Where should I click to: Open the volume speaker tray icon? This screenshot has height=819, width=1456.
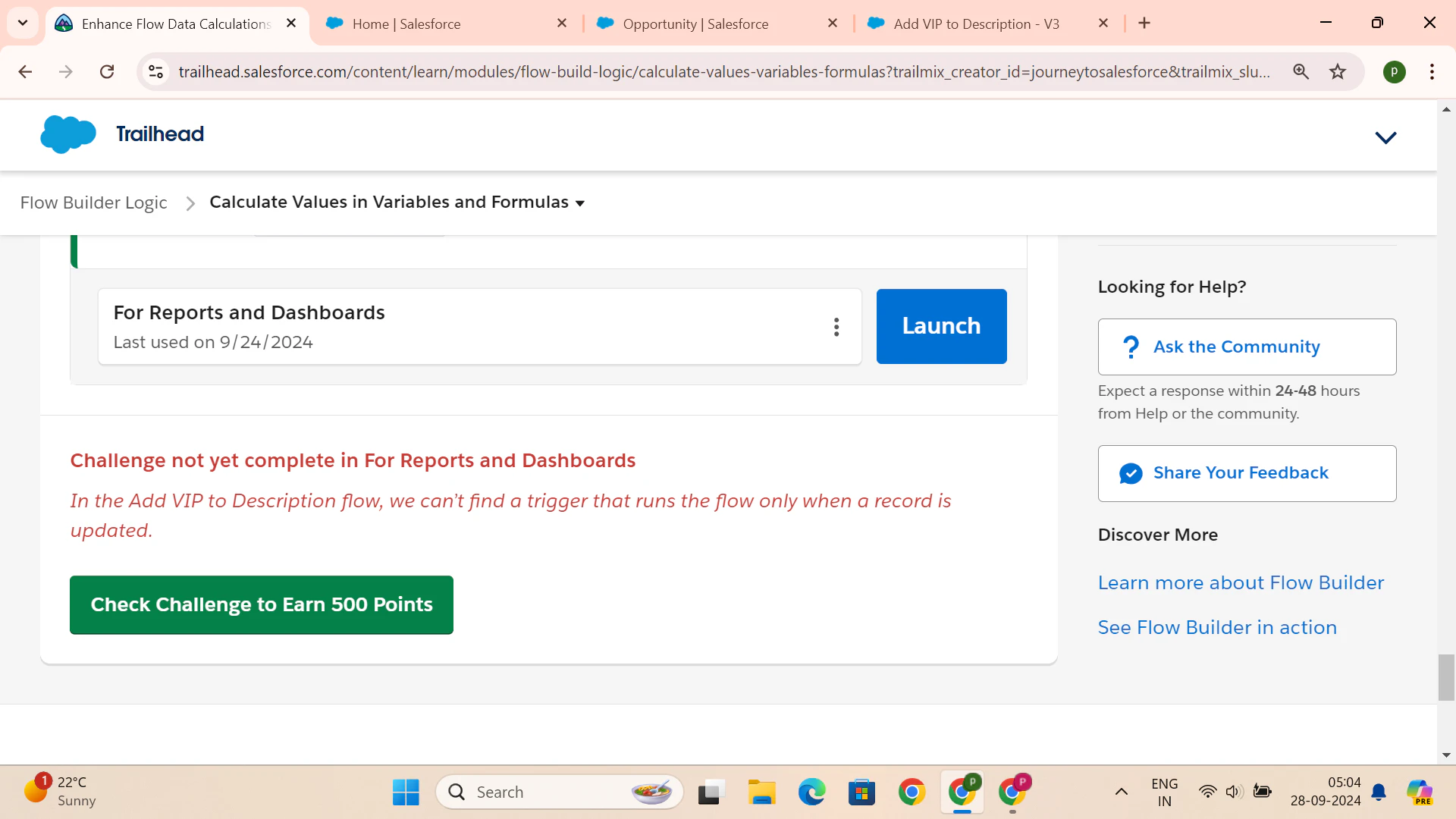point(1235,792)
